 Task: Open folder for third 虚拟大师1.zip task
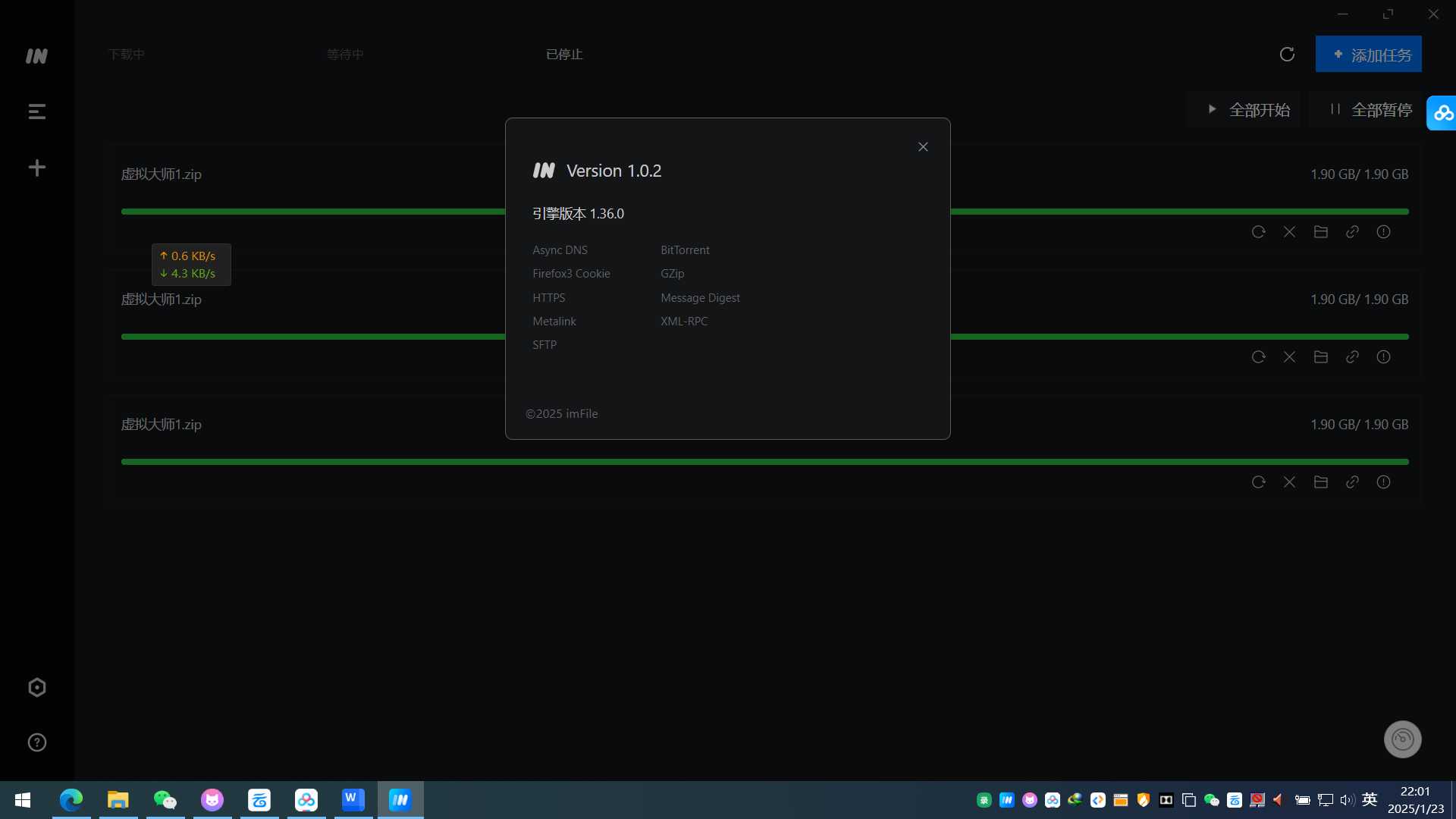click(x=1320, y=482)
